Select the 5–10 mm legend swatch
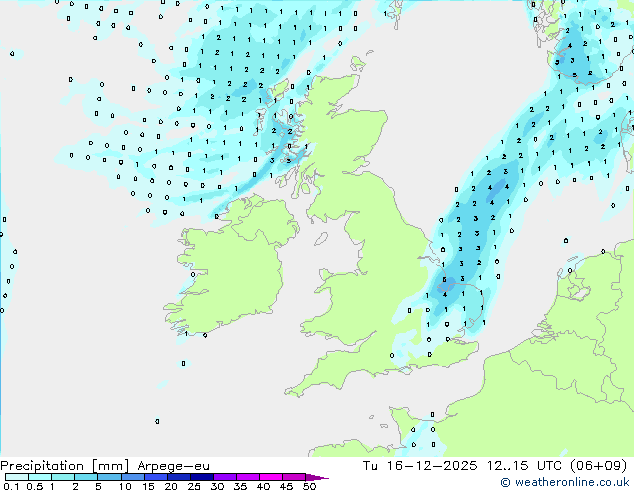634x490 pixels. point(109,477)
